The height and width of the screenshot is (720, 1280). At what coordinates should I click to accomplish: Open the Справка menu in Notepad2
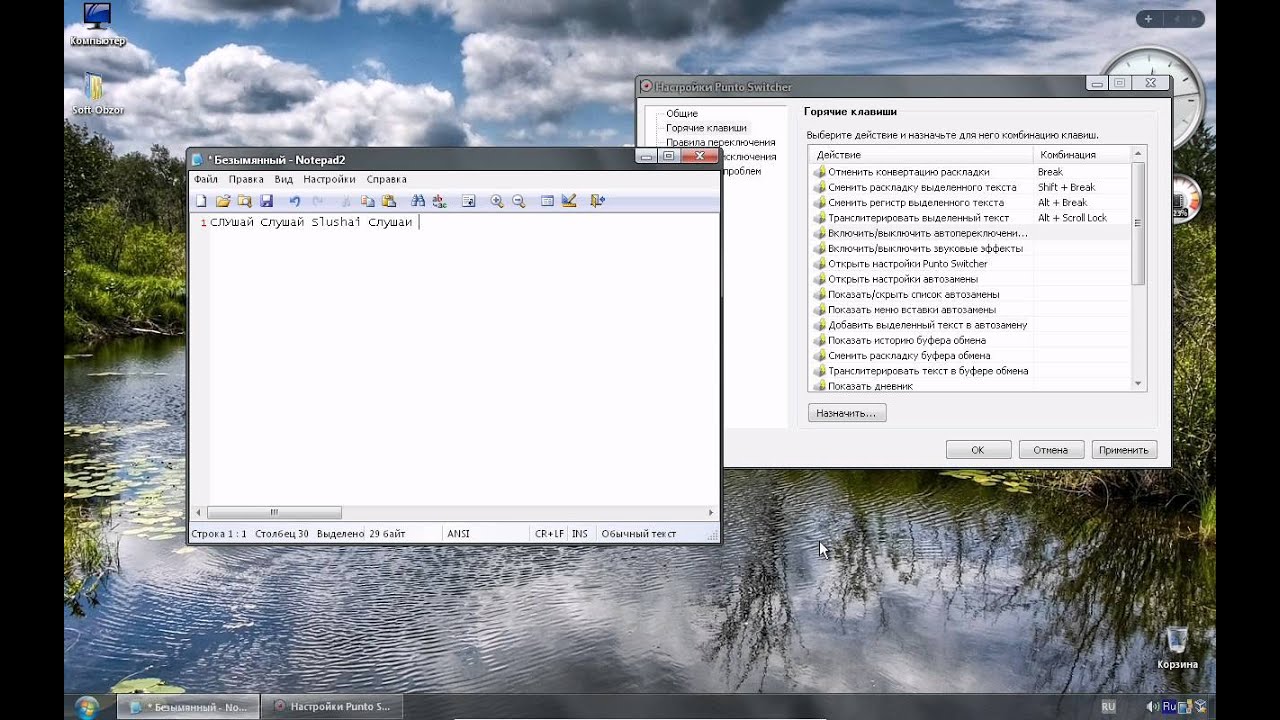386,179
